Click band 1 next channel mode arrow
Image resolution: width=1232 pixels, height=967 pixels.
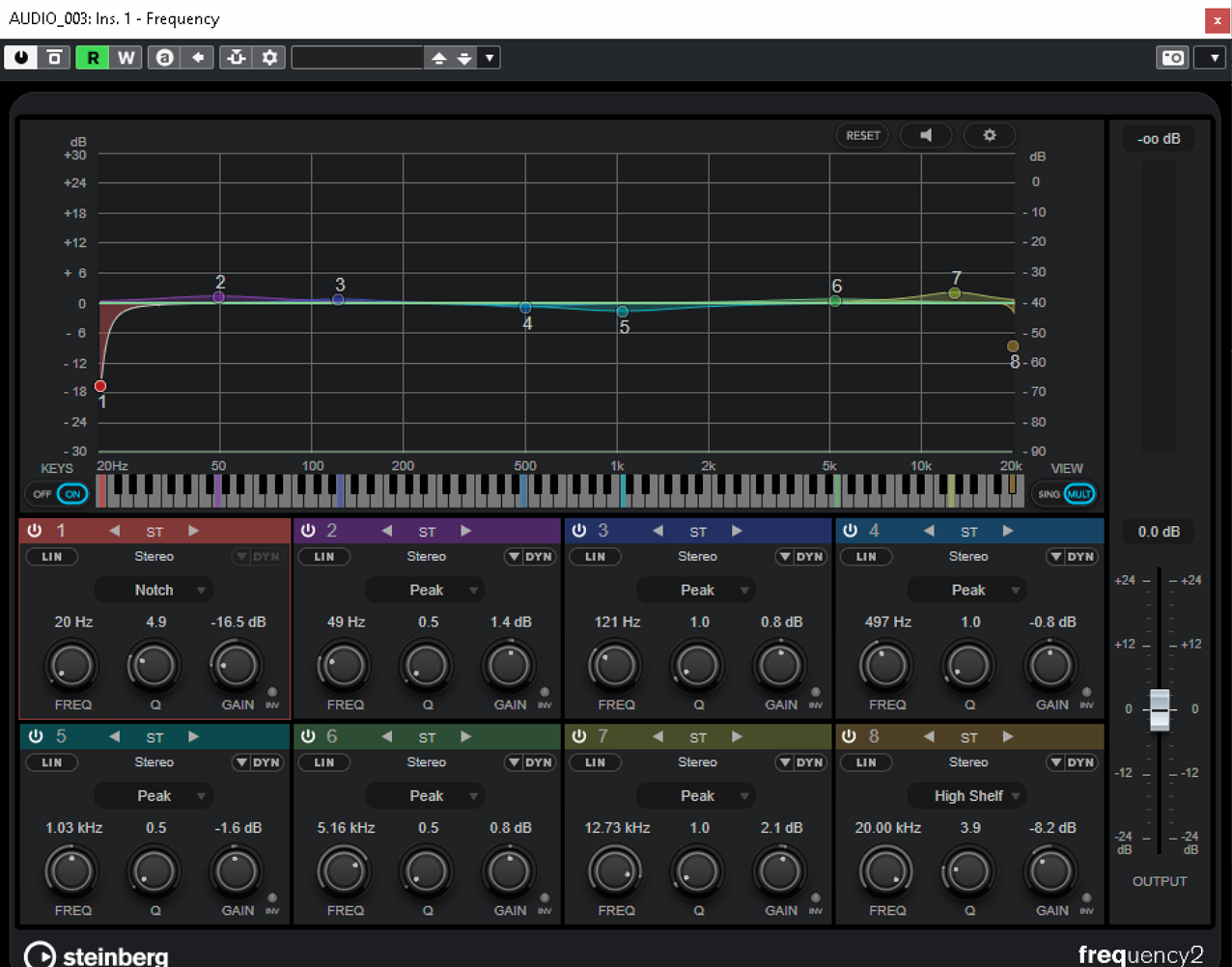tap(194, 531)
